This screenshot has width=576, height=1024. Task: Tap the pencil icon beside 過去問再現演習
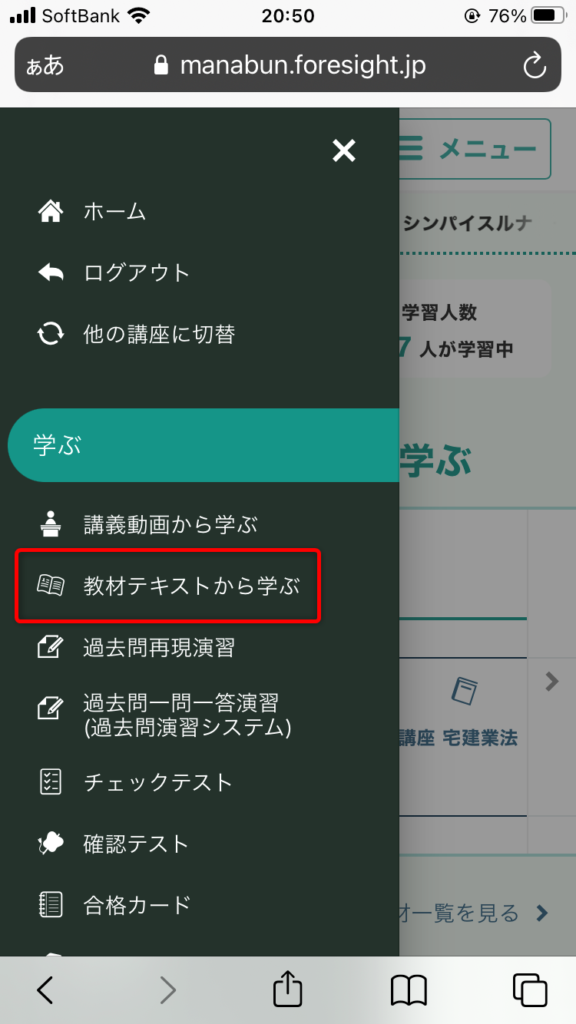pyautogui.click(x=51, y=647)
